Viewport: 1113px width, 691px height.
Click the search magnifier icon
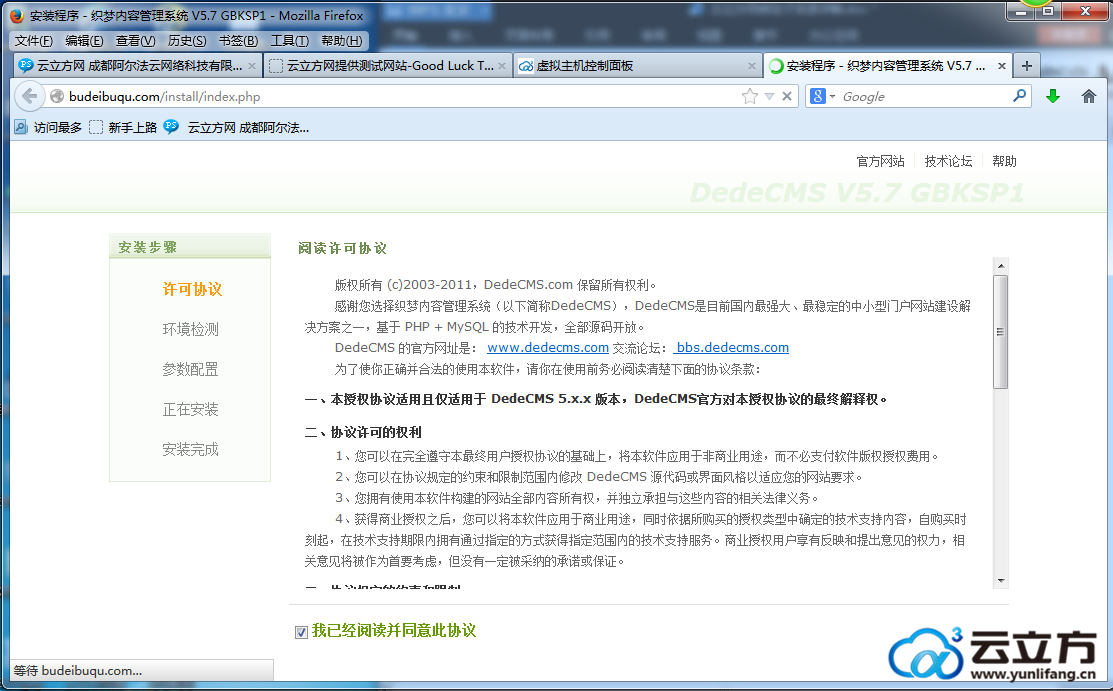pyautogui.click(x=1020, y=96)
